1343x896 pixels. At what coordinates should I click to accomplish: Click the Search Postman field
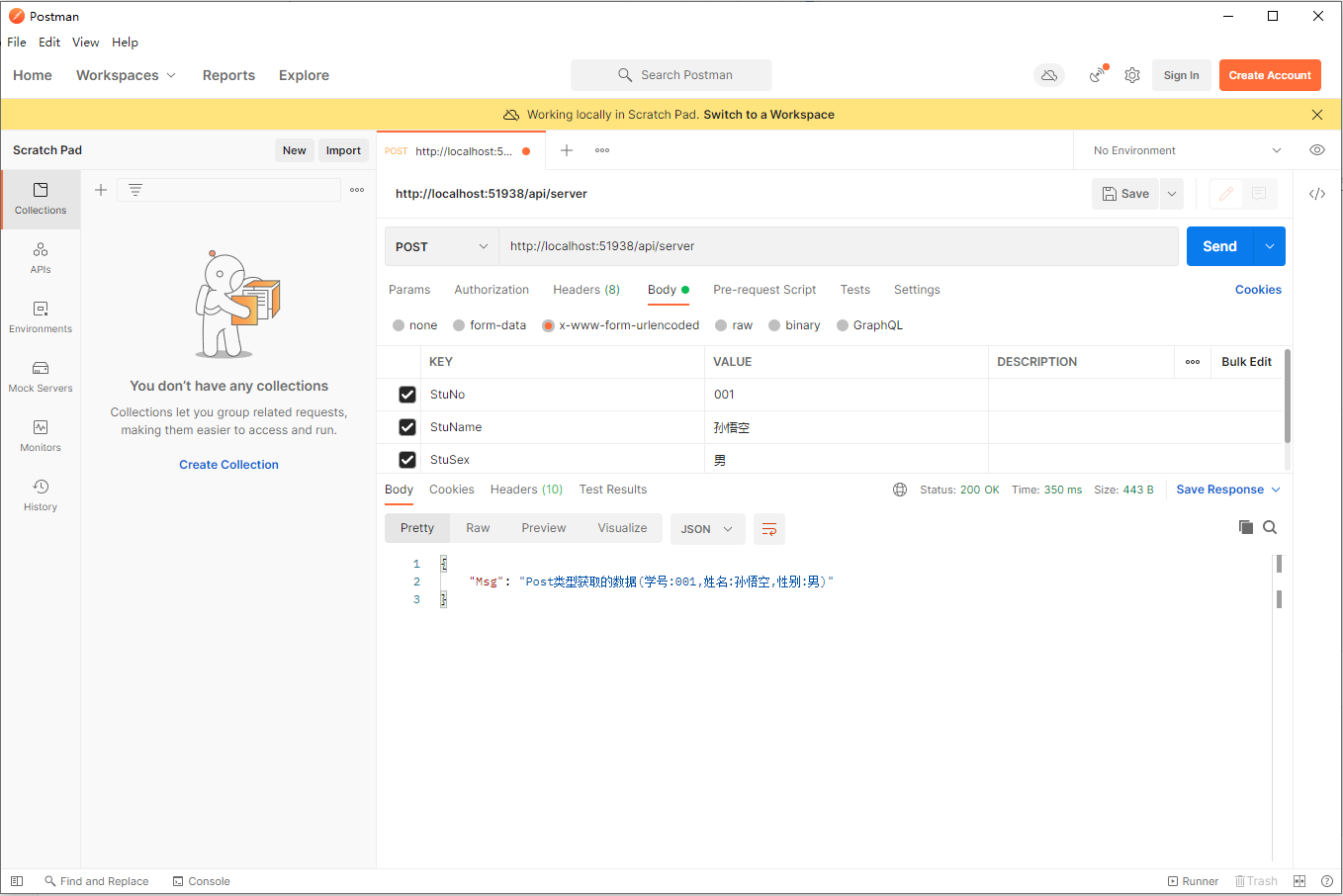coord(671,75)
